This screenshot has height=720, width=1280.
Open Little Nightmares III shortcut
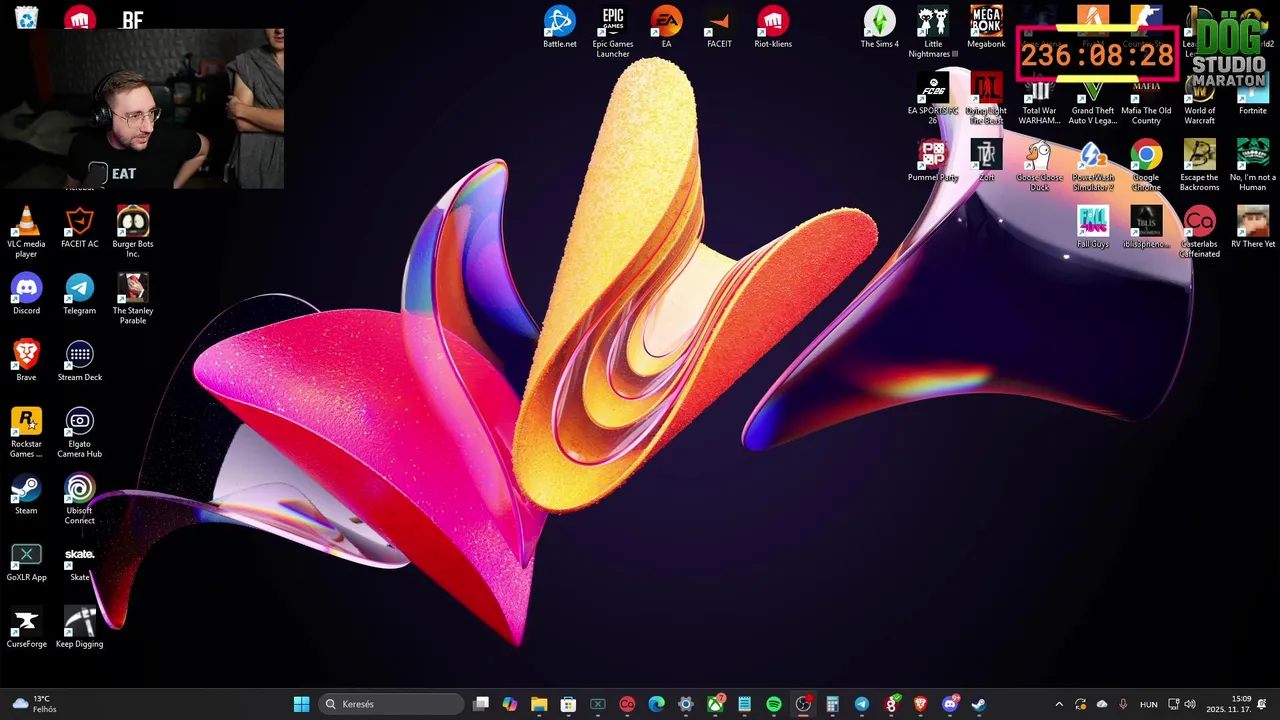coord(933,32)
